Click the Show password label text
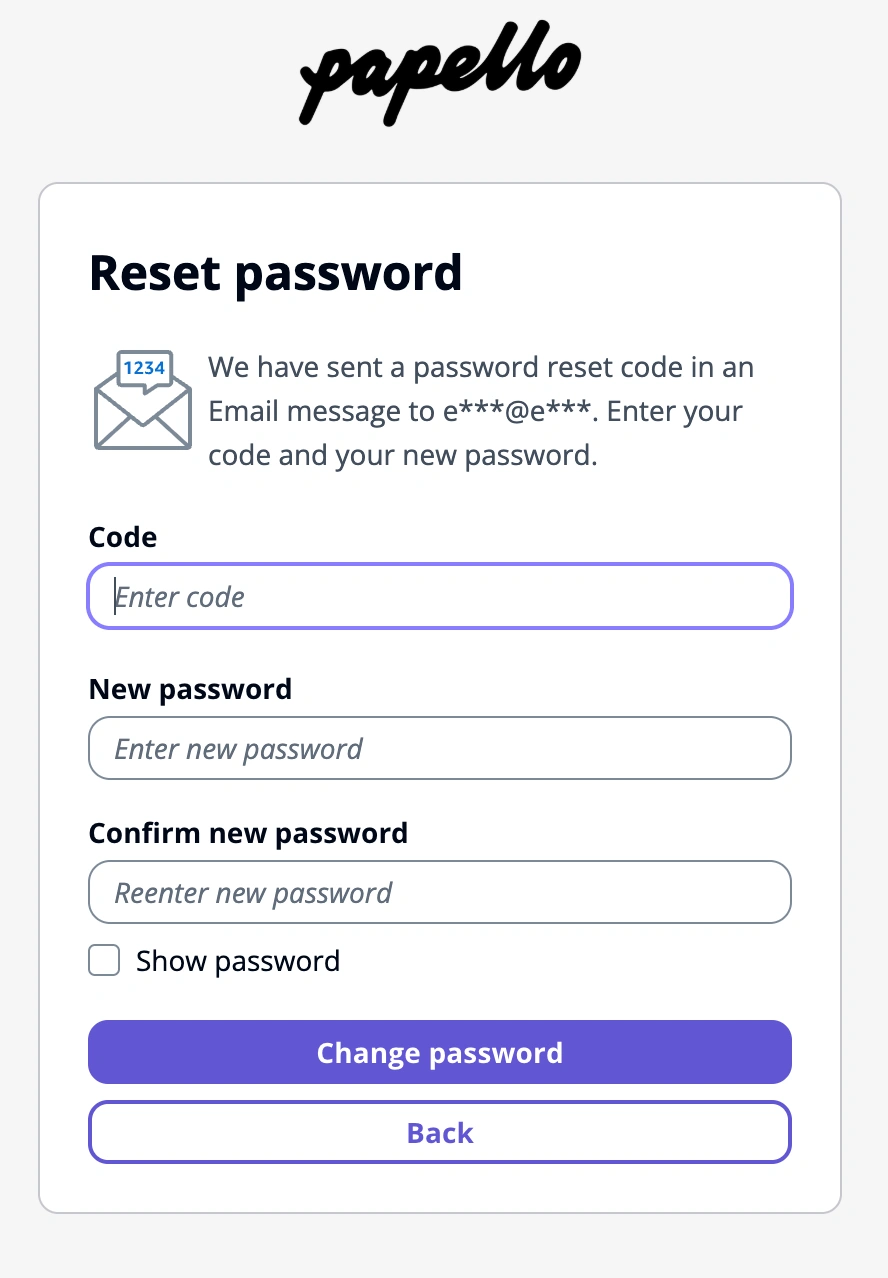Screen dimensions: 888x1278 click(238, 960)
